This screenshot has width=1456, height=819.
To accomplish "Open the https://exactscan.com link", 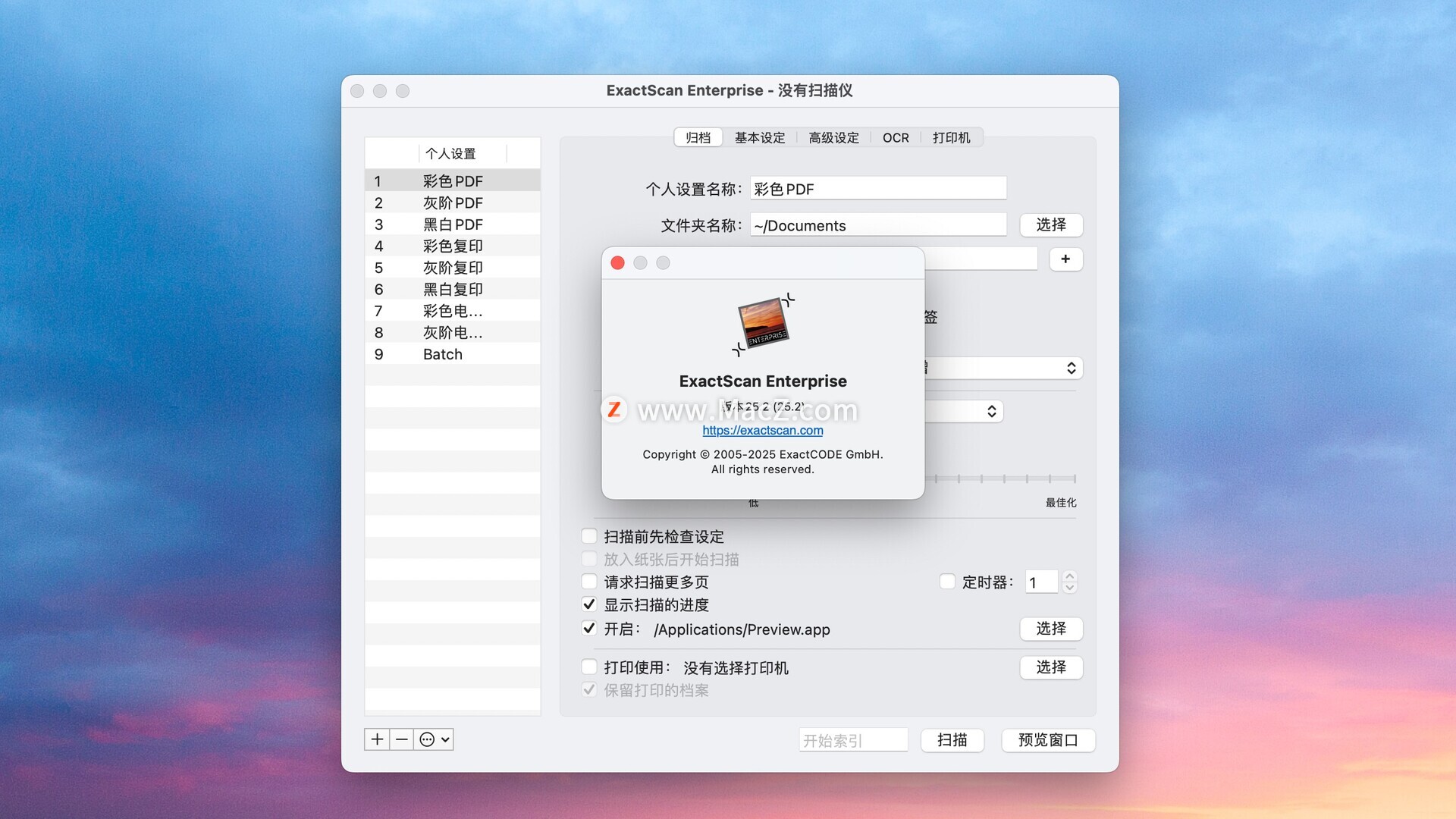I will (762, 430).
